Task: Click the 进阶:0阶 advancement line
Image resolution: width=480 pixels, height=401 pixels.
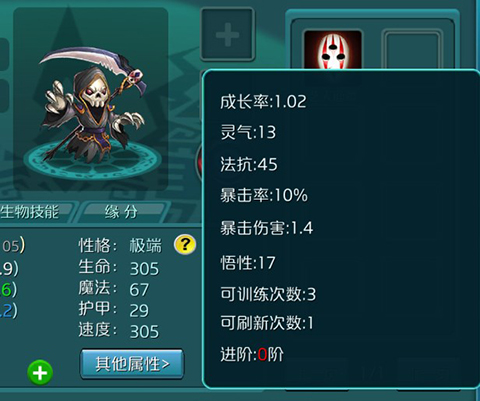Action: tap(252, 354)
